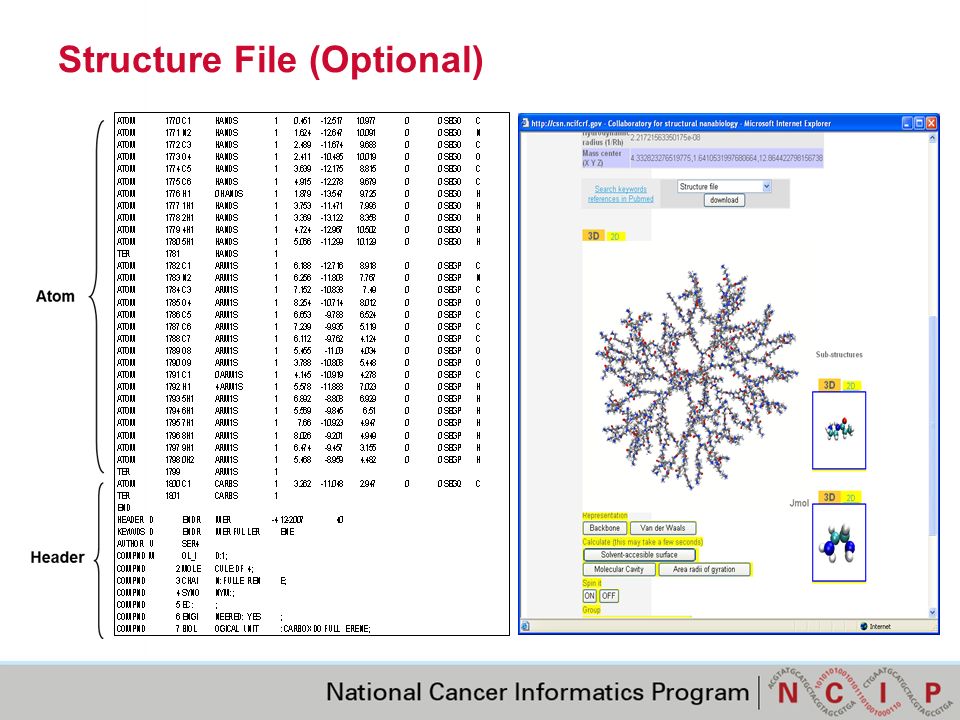This screenshot has width=960, height=720.
Task: Click the Mass center (X Y Z) label
Action: (x=602, y=158)
